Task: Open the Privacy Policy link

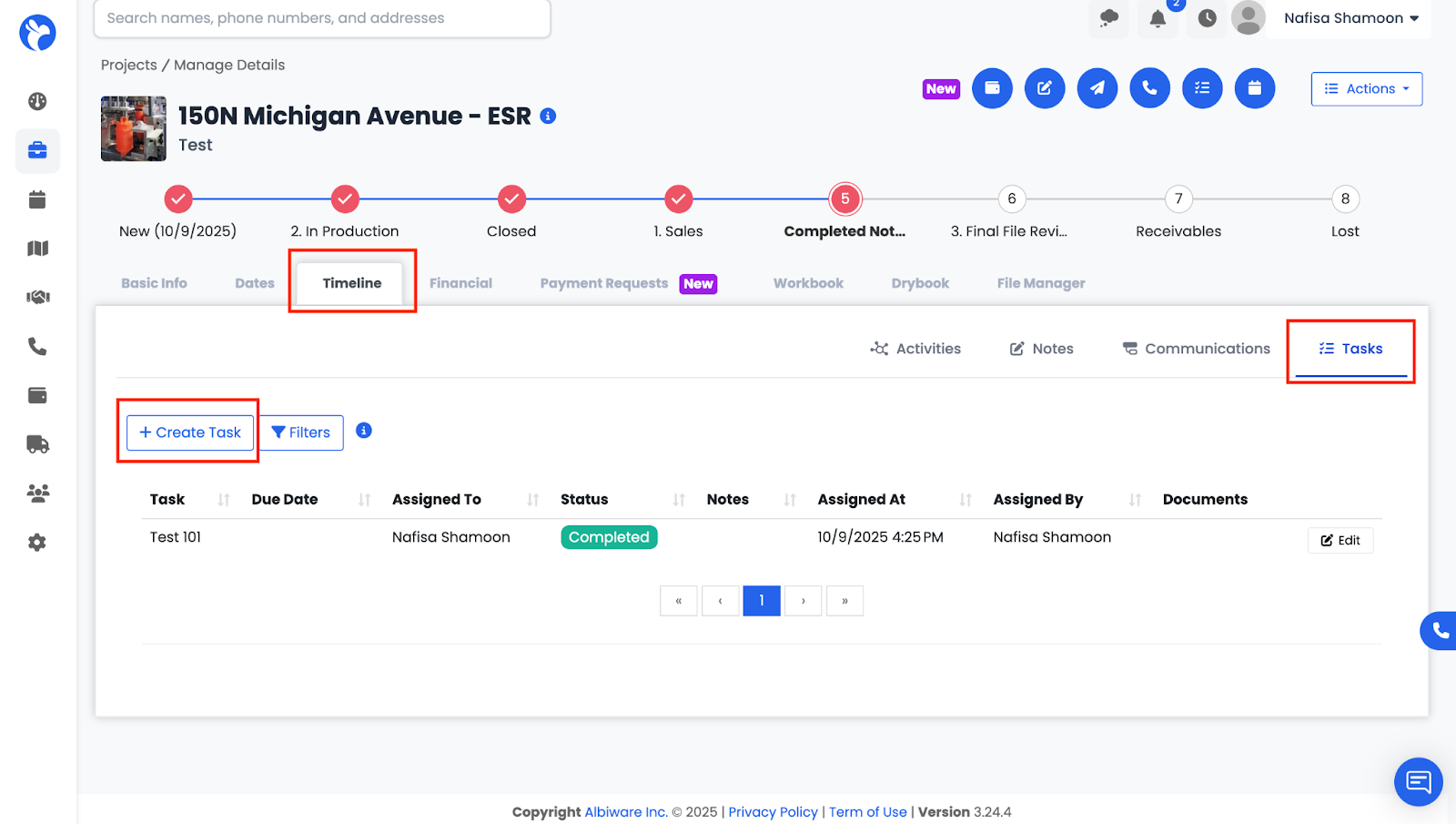Action: pyautogui.click(x=773, y=812)
